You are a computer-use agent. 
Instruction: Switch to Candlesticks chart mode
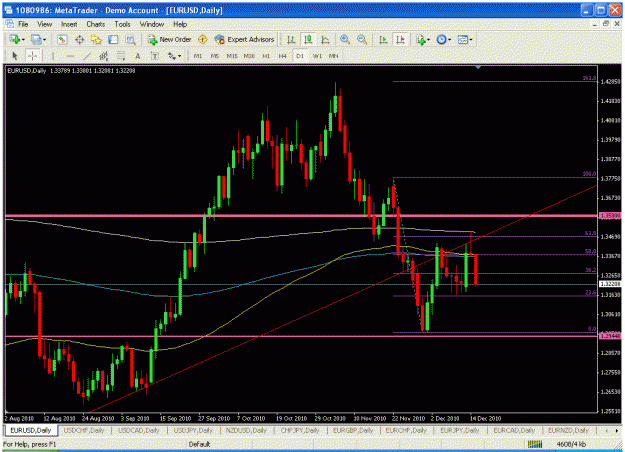click(x=308, y=39)
